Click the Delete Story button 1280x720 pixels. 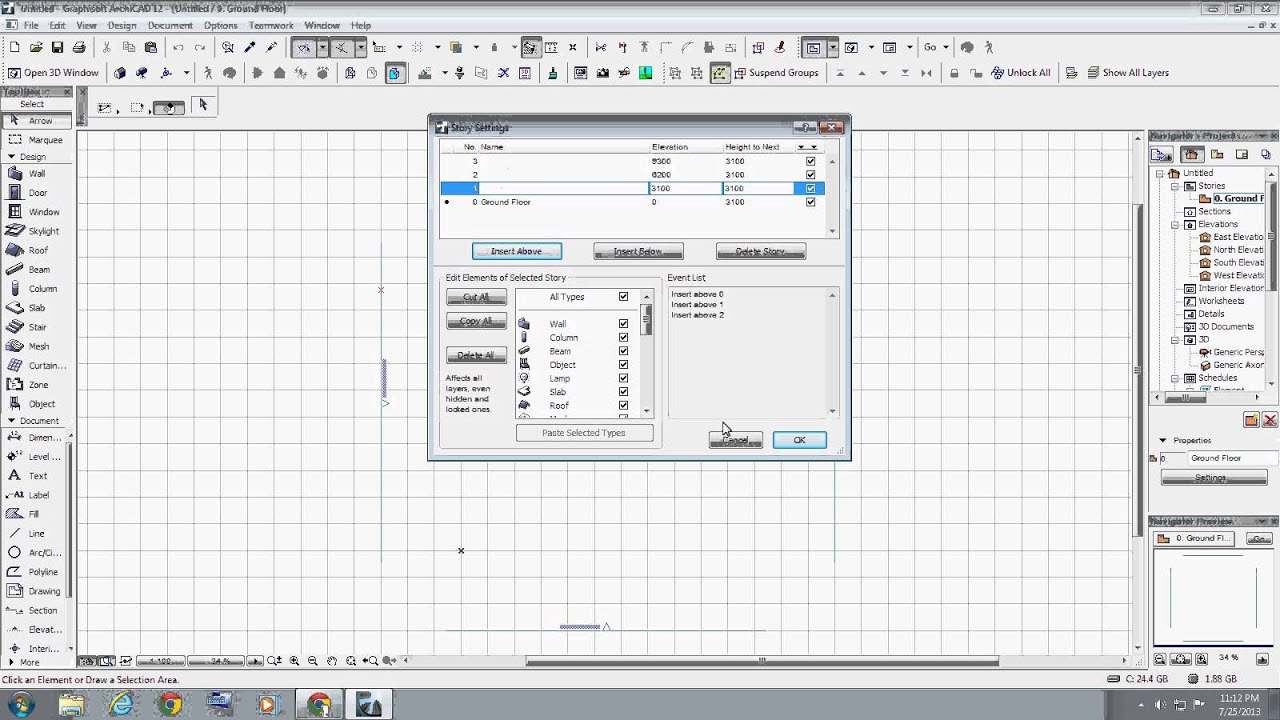760,251
